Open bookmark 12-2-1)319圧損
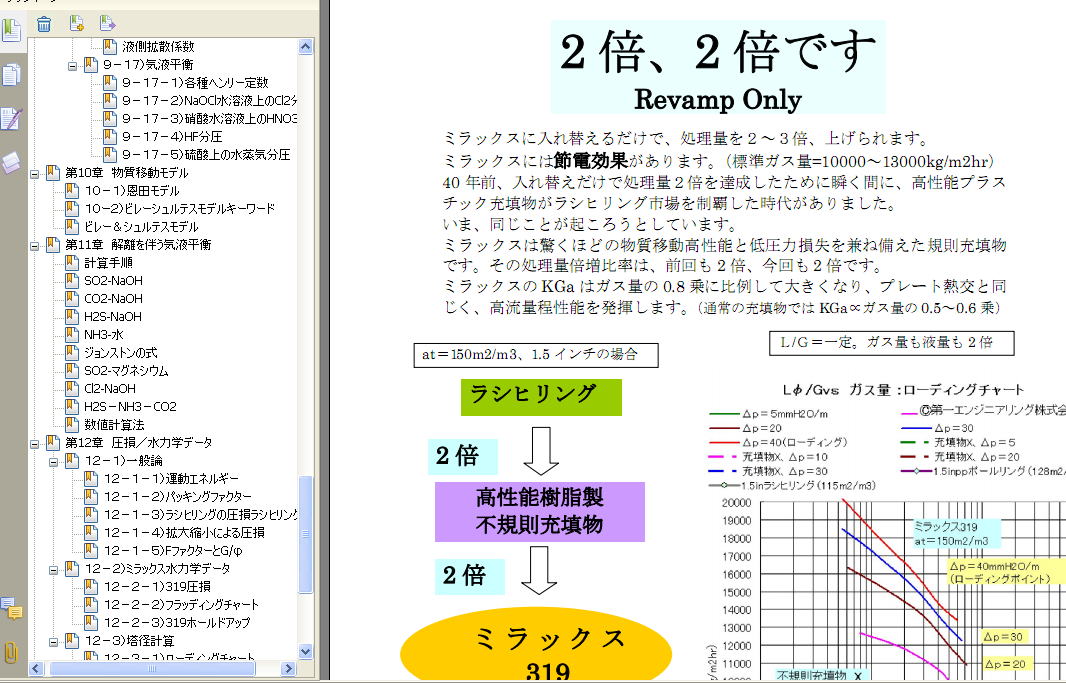The height and width of the screenshot is (683, 1066). pyautogui.click(x=157, y=586)
